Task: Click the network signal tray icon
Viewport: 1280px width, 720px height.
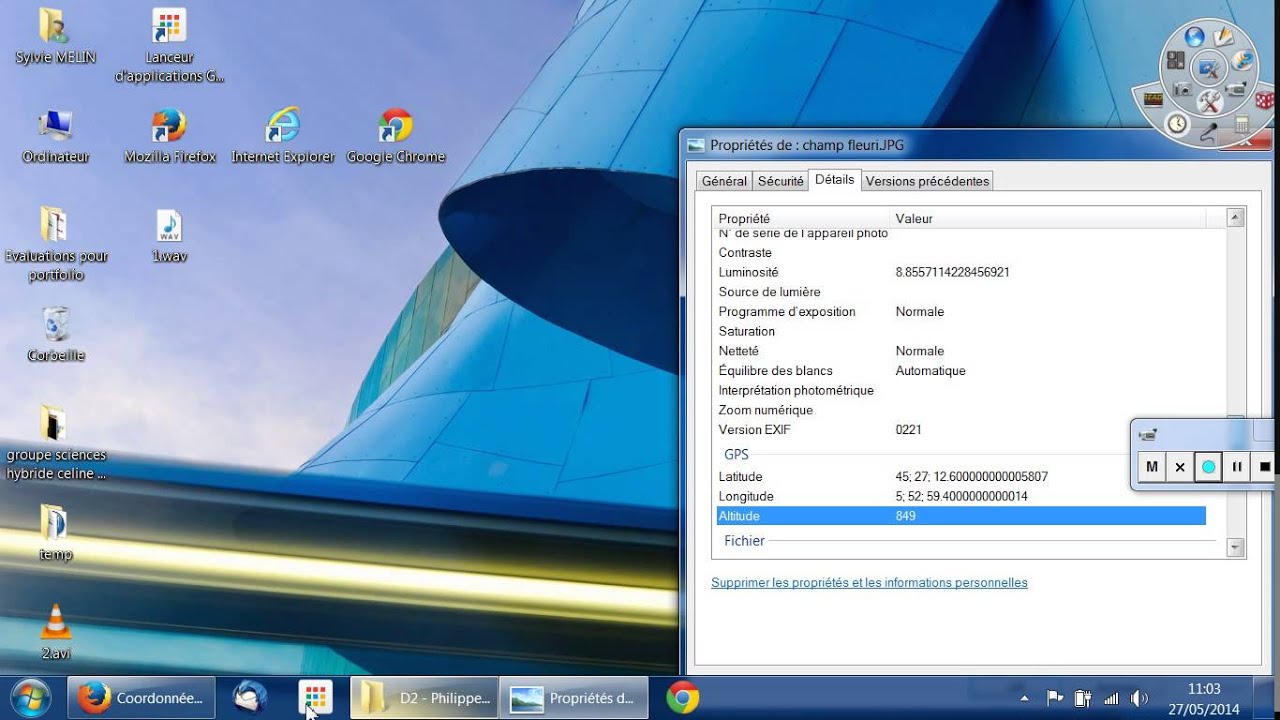Action: (1111, 698)
